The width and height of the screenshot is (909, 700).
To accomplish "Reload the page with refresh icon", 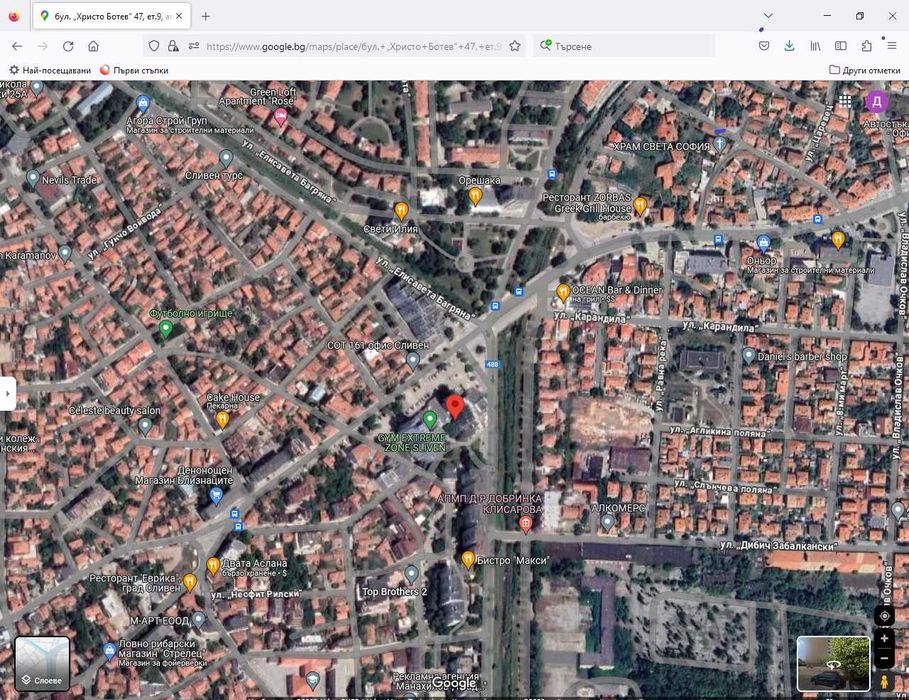I will click(x=68, y=46).
